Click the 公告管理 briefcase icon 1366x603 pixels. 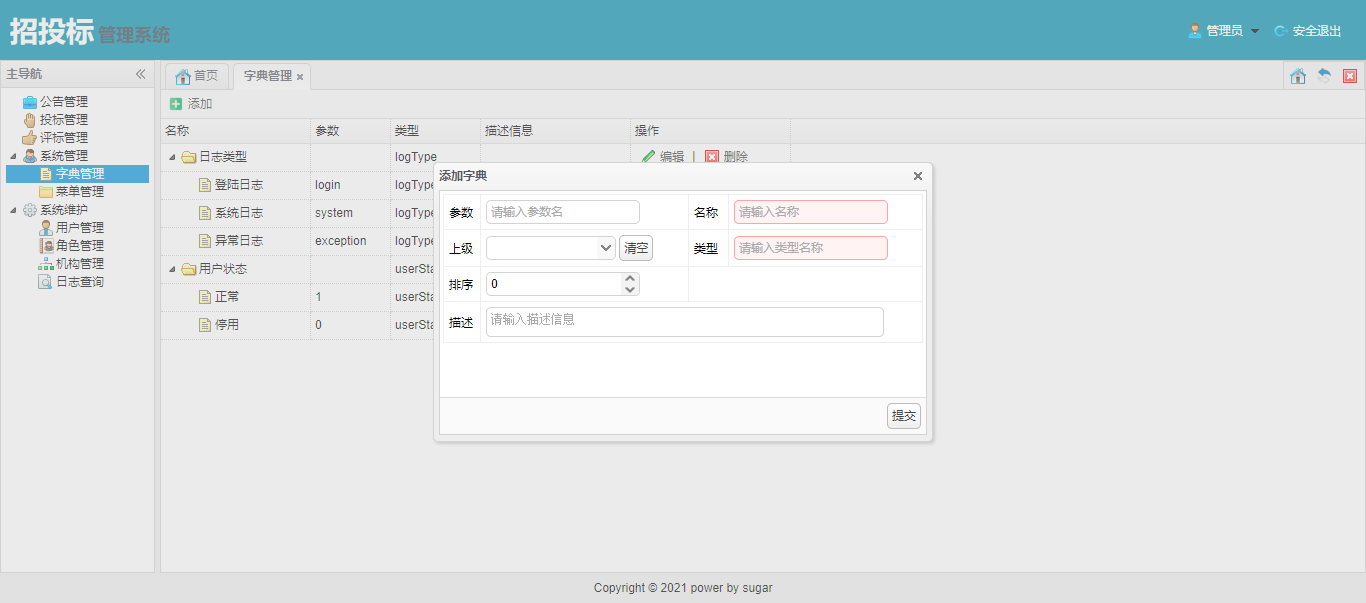point(30,102)
